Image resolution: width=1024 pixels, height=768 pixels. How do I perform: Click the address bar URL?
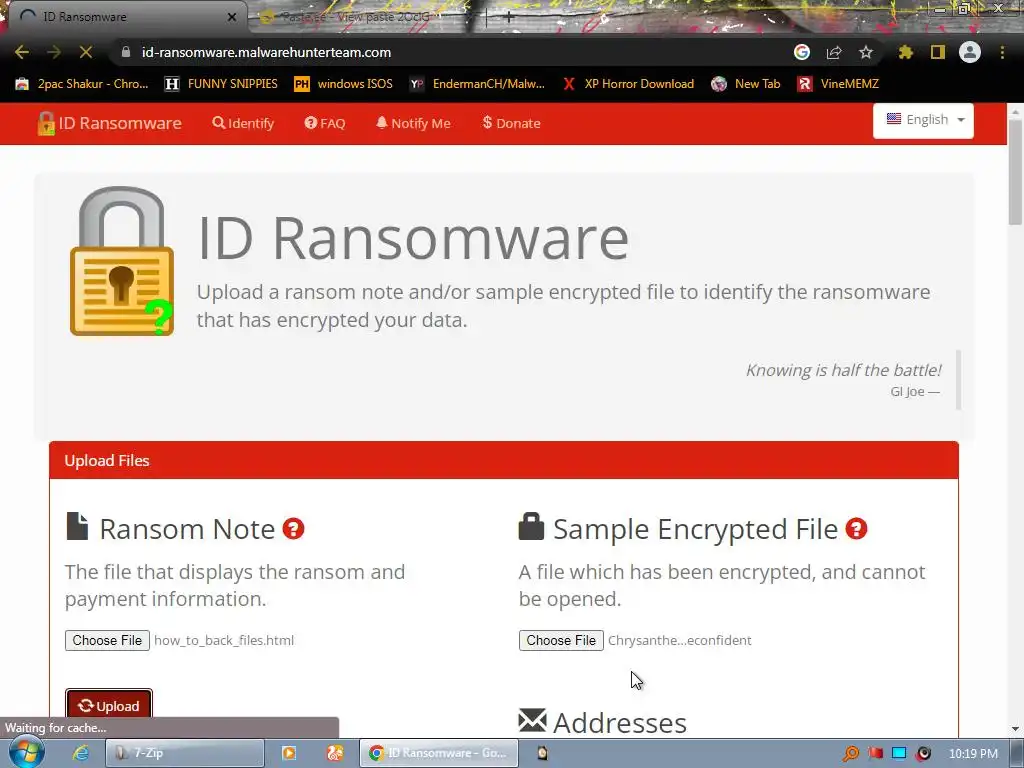(266, 52)
